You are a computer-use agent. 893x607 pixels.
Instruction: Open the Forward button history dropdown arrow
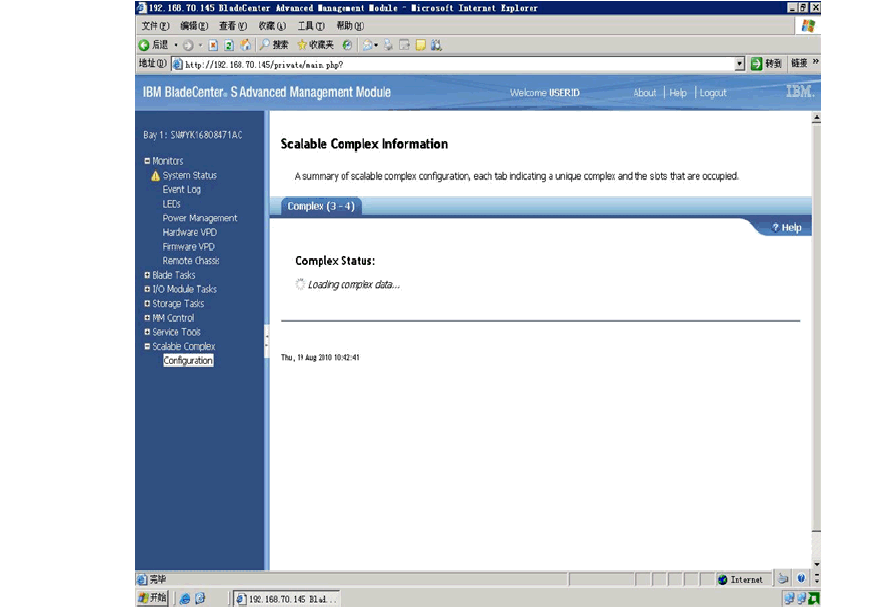tap(200, 45)
